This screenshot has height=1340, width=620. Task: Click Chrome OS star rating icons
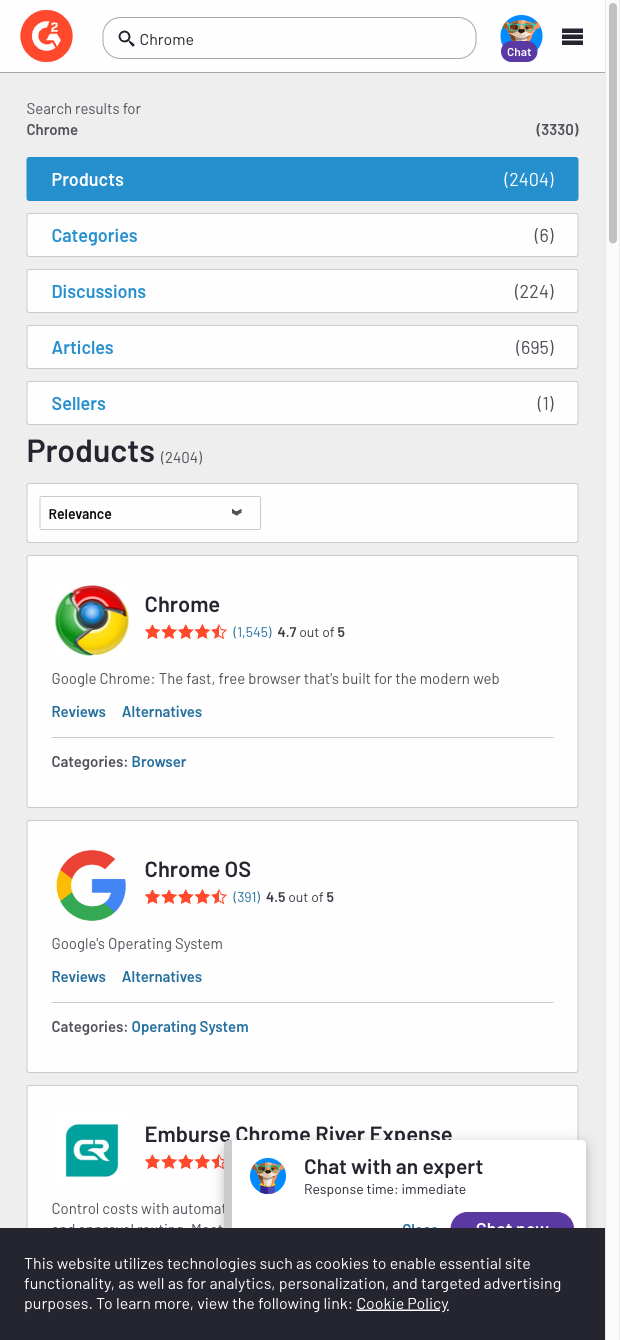coord(185,897)
